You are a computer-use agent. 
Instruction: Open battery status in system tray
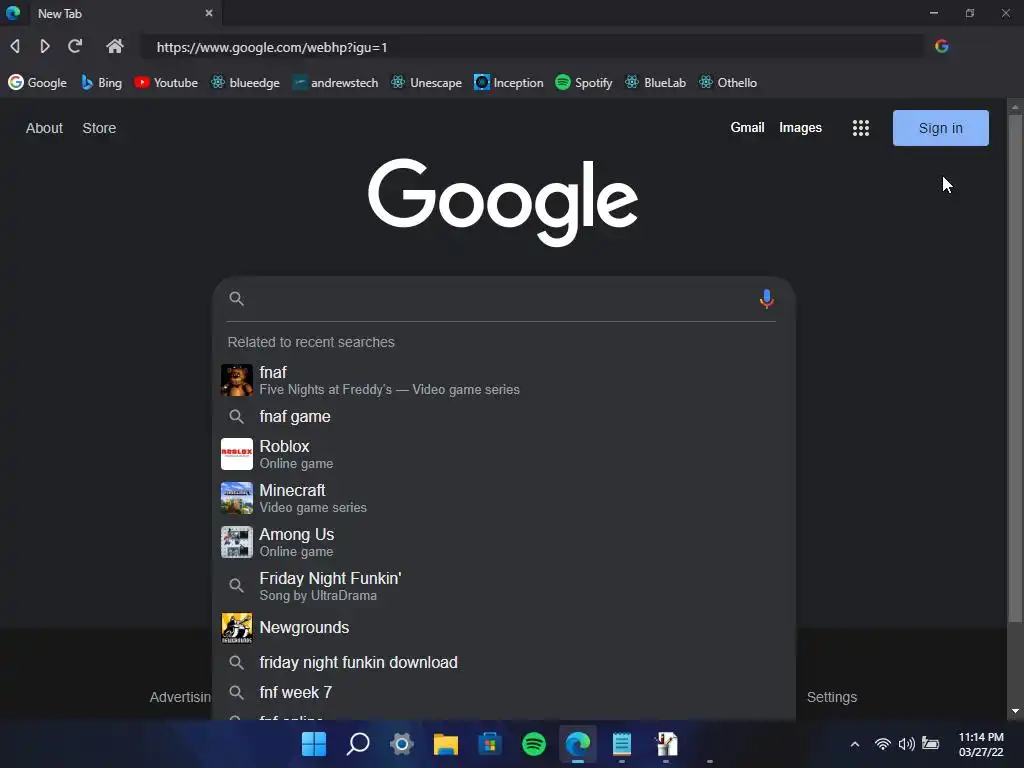(931, 744)
